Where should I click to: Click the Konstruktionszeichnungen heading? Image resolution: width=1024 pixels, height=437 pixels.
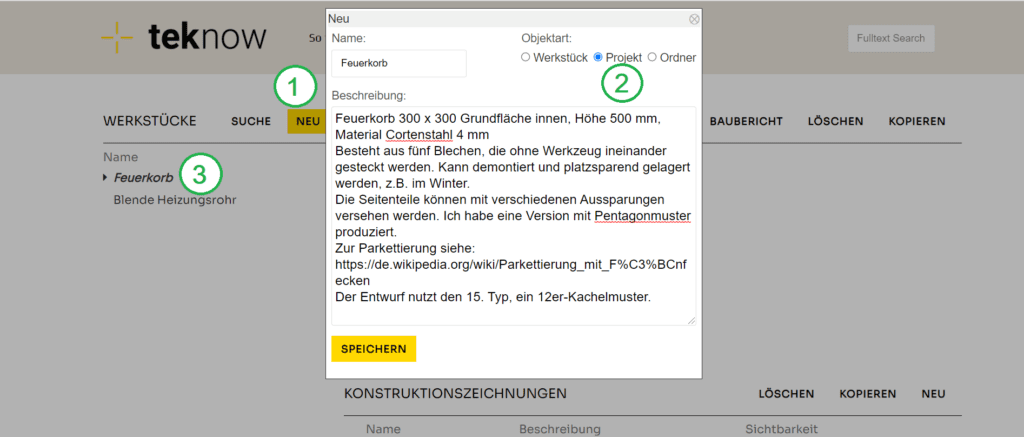[x=455, y=394]
